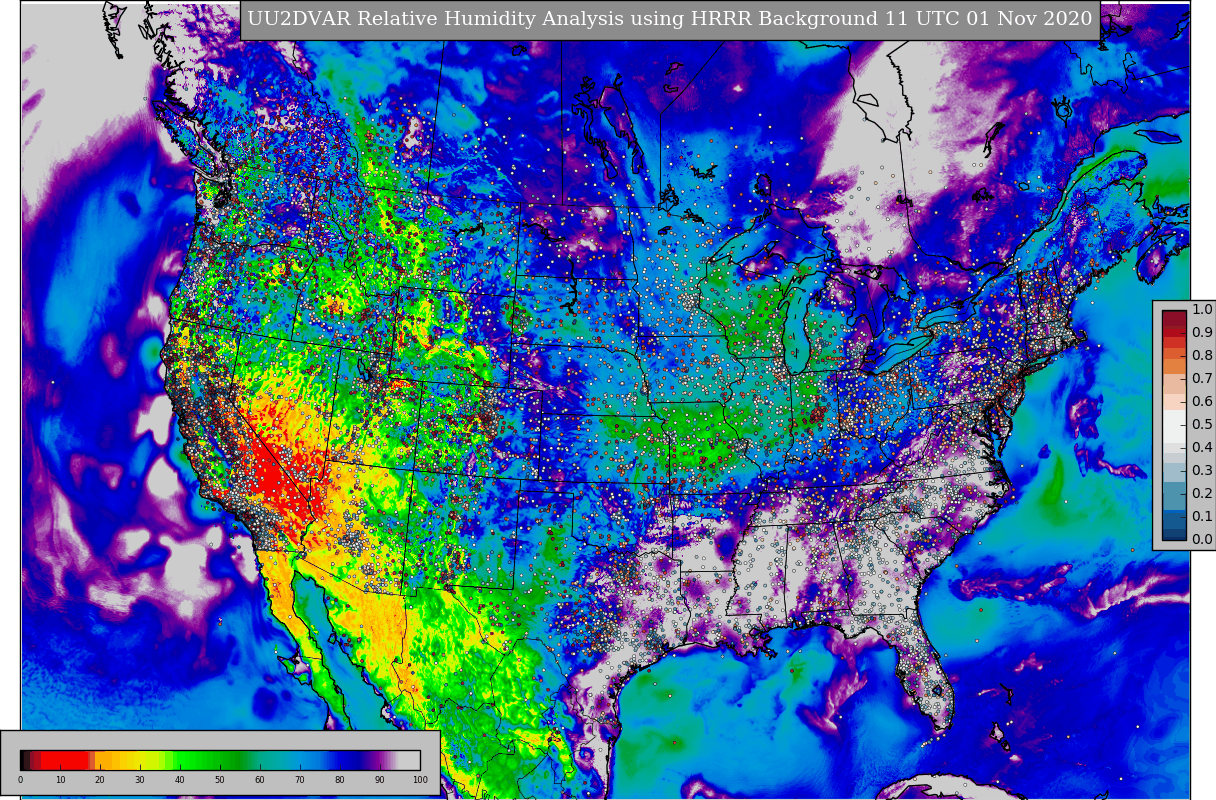Image resolution: width=1216 pixels, height=800 pixels.
Task: Click the "20" tick on humidity colorbar
Action: [100, 780]
